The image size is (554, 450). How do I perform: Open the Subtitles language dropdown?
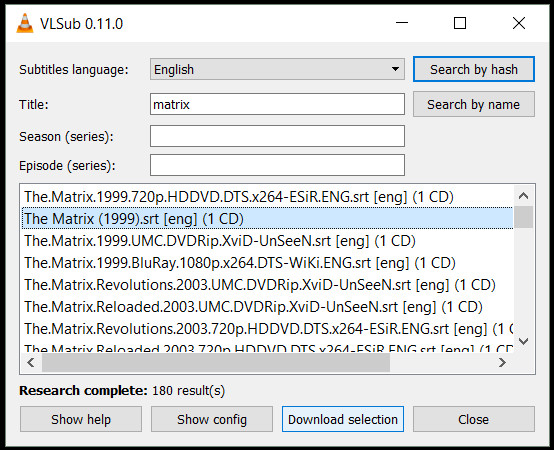(x=277, y=69)
